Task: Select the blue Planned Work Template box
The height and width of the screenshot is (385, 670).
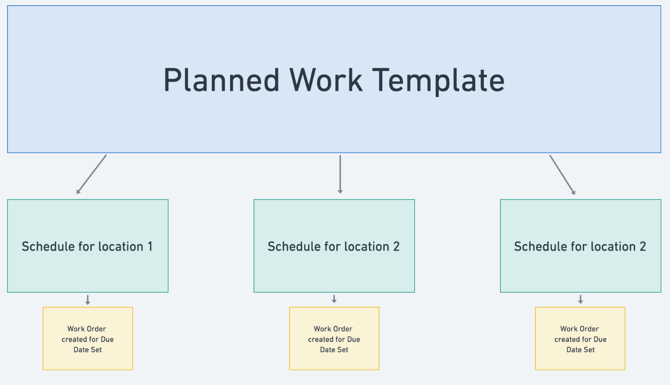Action: tap(334, 79)
